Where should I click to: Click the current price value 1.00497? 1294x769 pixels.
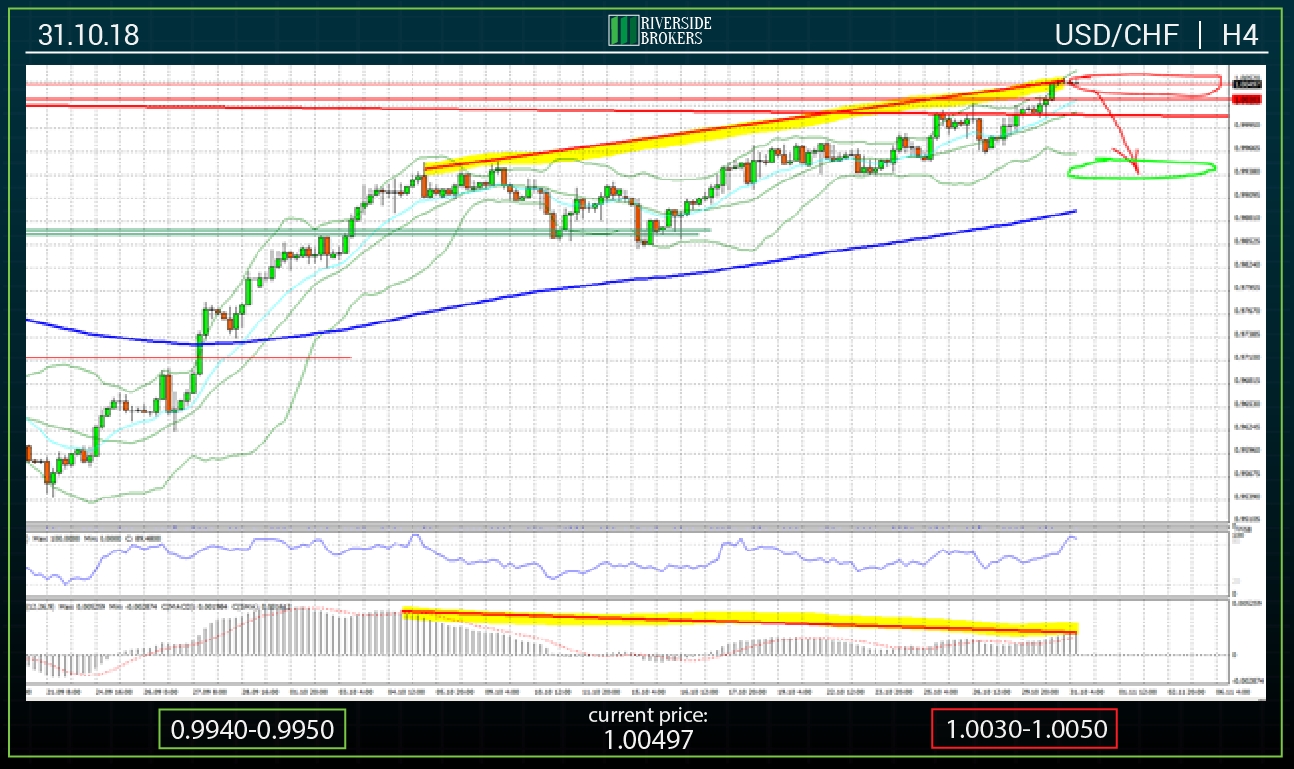[646, 740]
